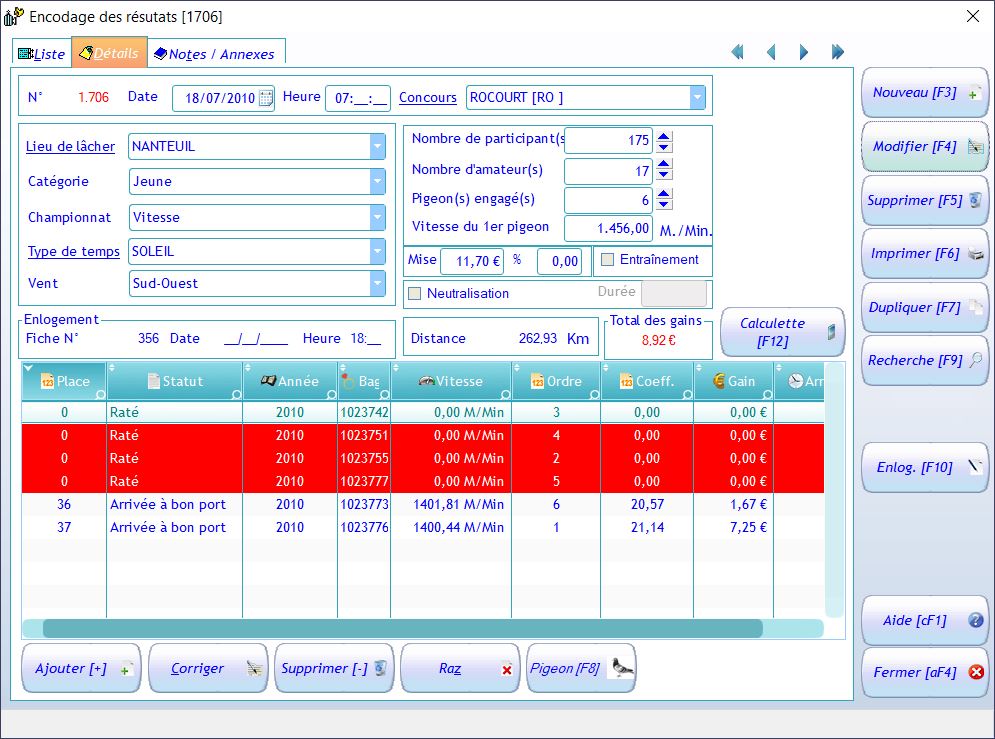Jump to first record arrow

[x=737, y=52]
